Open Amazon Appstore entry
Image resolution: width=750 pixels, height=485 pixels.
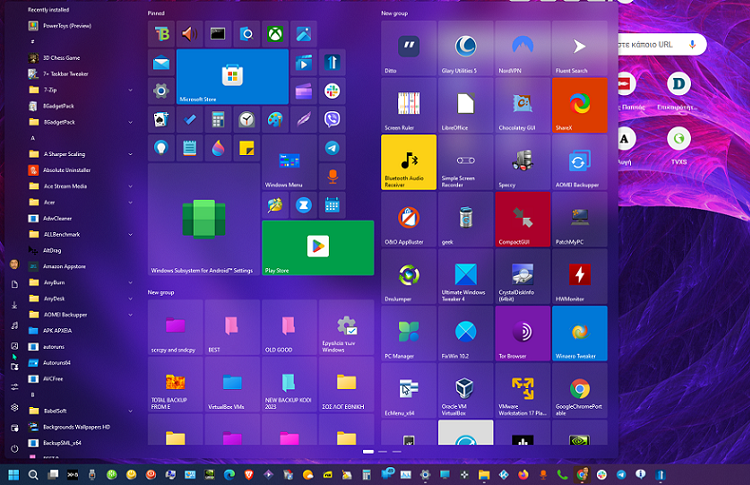(80, 266)
